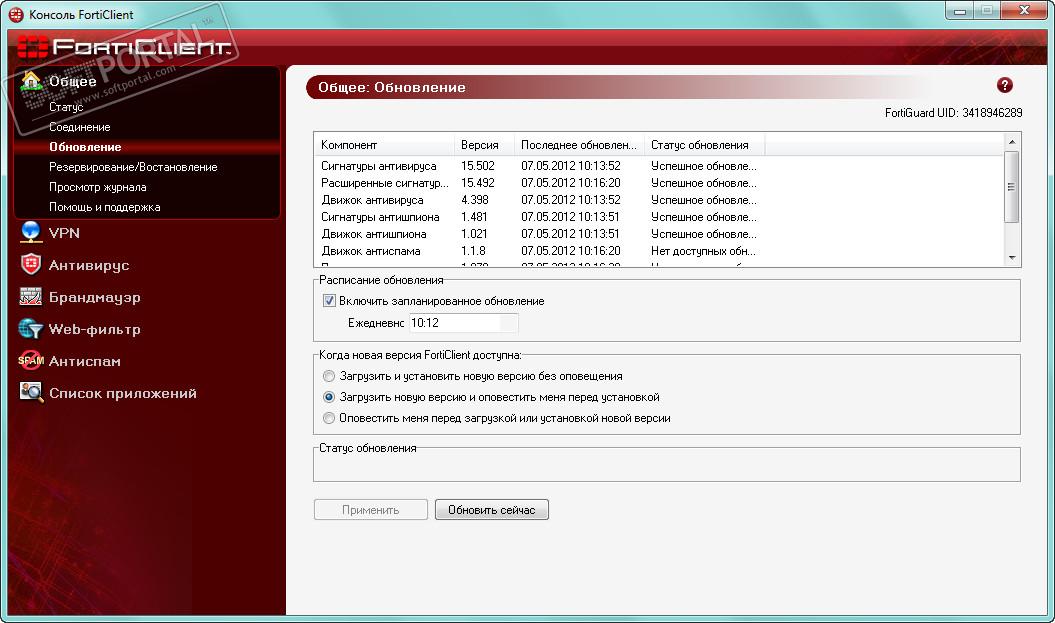Click the component list scroll down arrow
The width and height of the screenshot is (1055, 623).
(x=1012, y=258)
